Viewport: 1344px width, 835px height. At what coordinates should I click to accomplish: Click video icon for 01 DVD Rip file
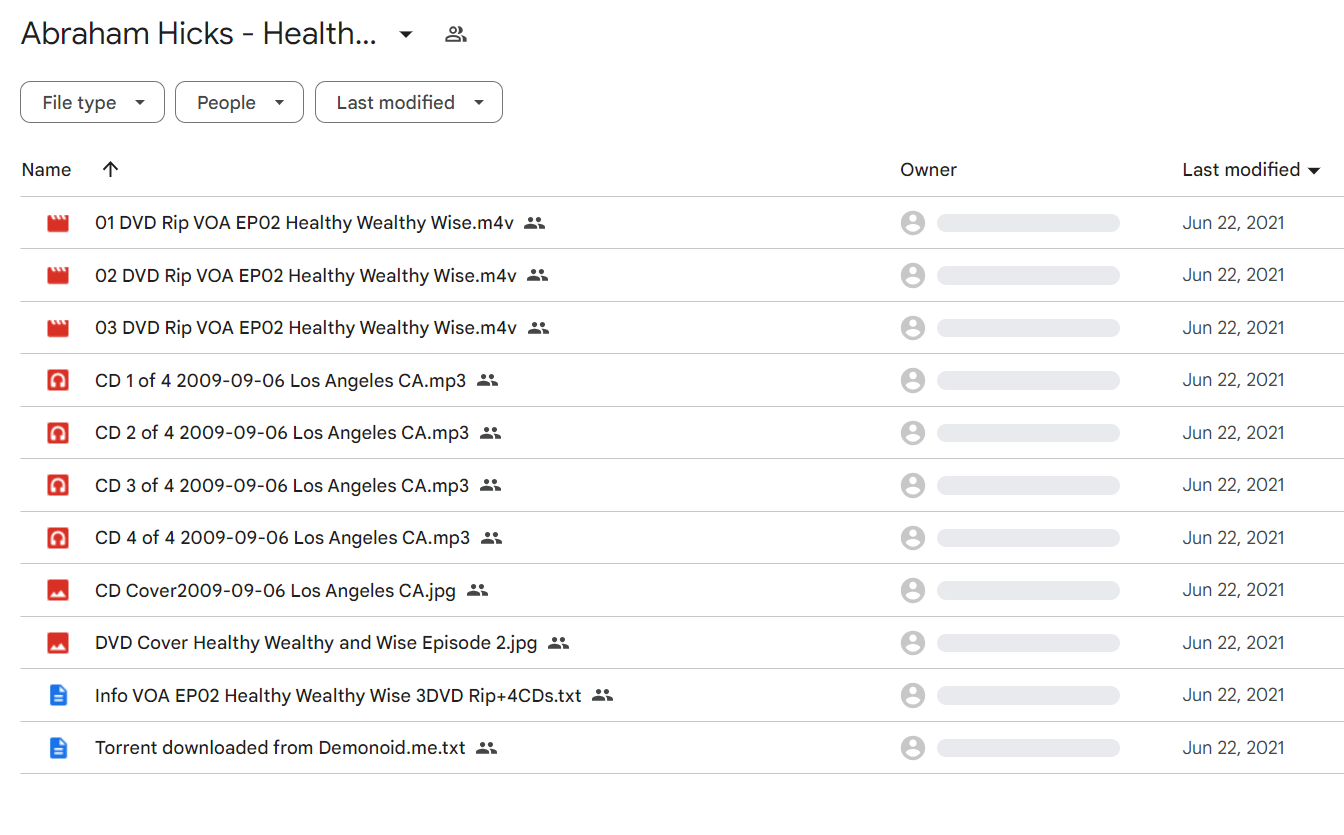coord(58,223)
